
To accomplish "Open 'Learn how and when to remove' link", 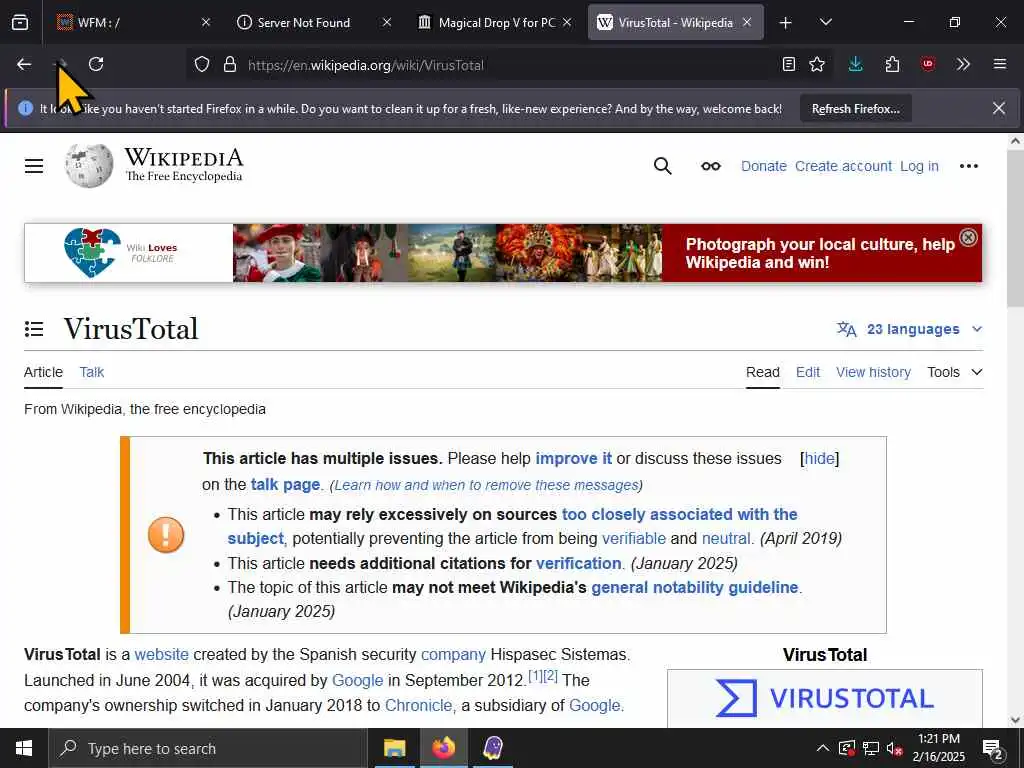I will pos(486,485).
